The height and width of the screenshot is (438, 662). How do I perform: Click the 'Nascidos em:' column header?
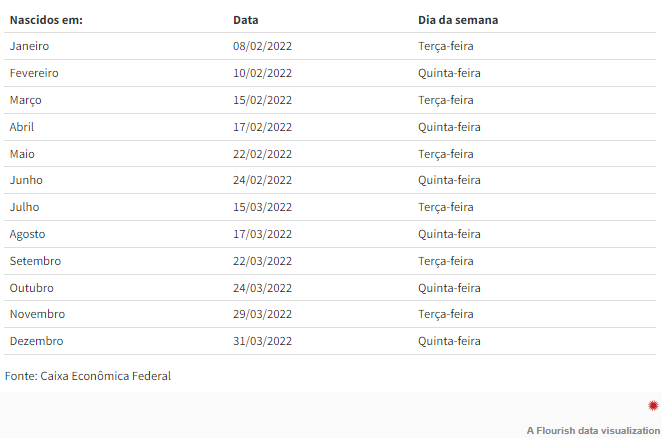[x=46, y=20]
